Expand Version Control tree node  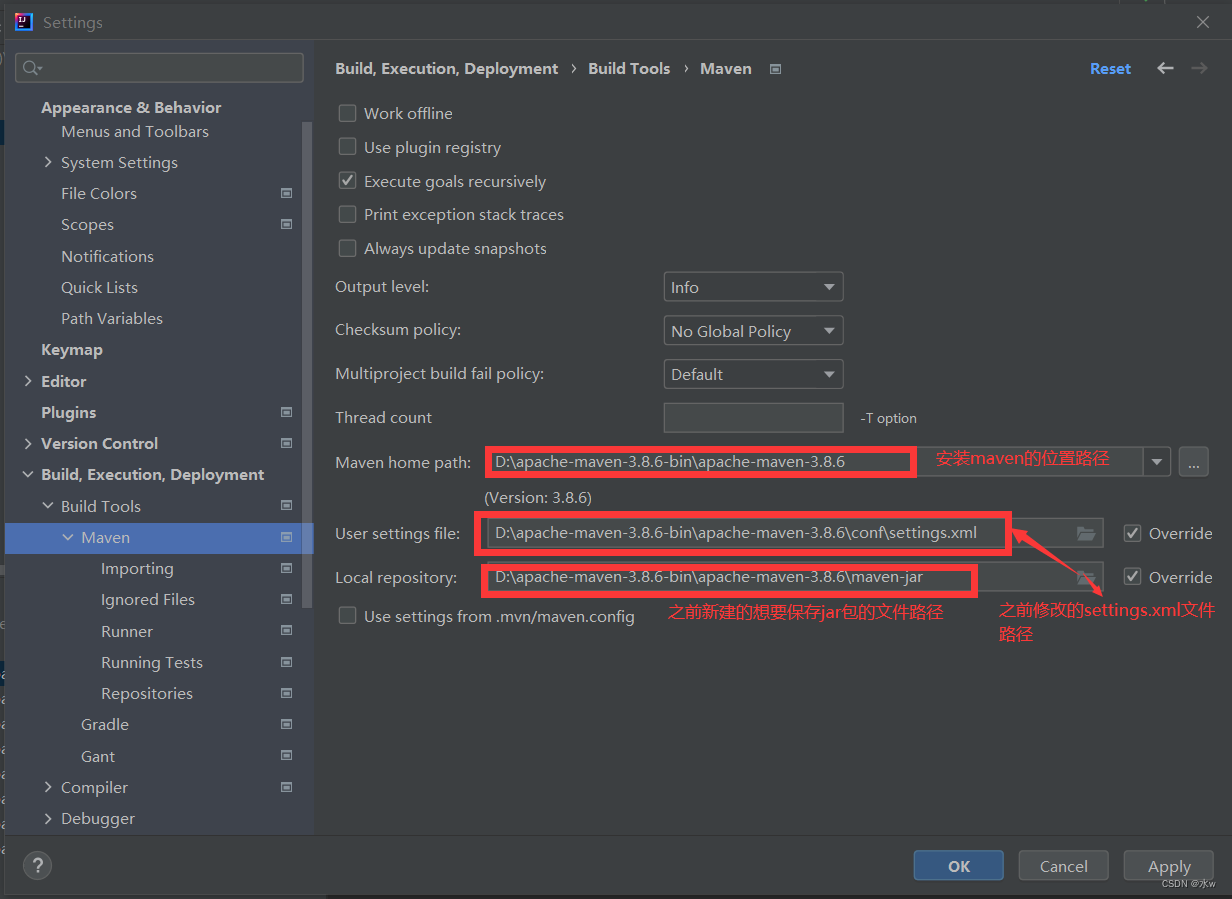[28, 443]
